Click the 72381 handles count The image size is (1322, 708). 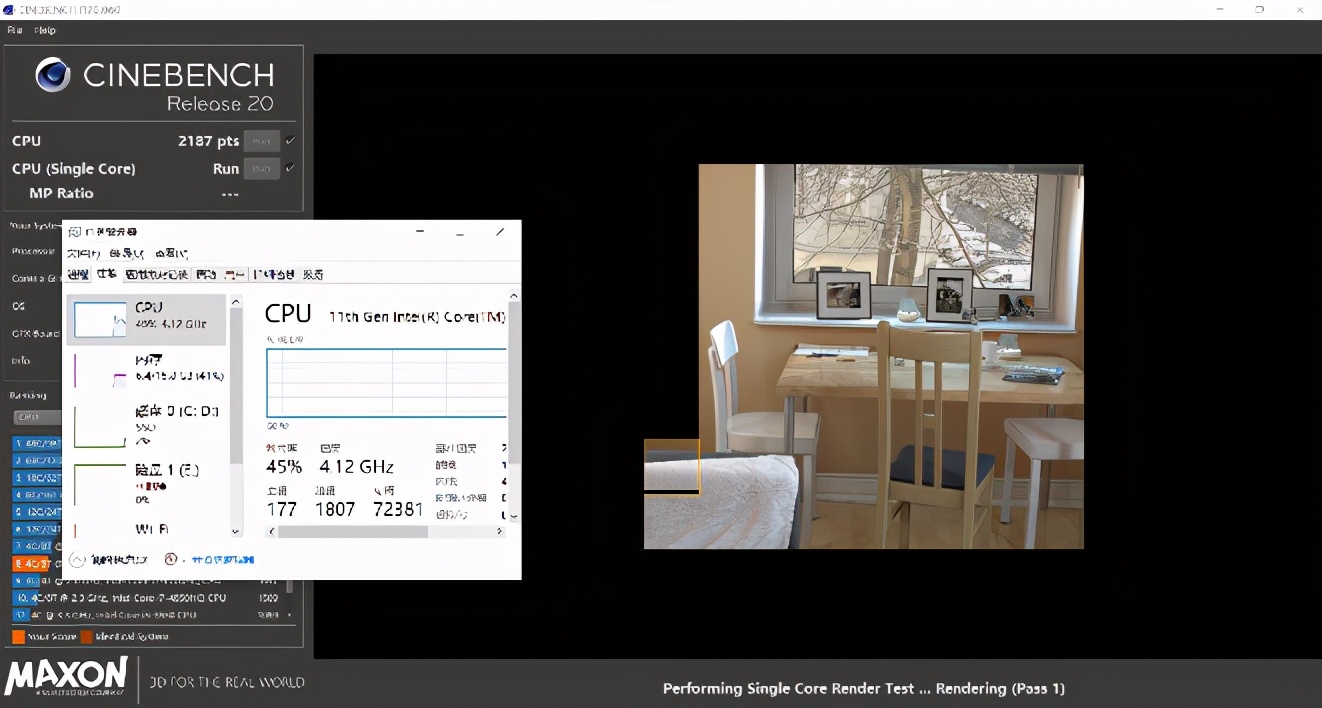399,509
